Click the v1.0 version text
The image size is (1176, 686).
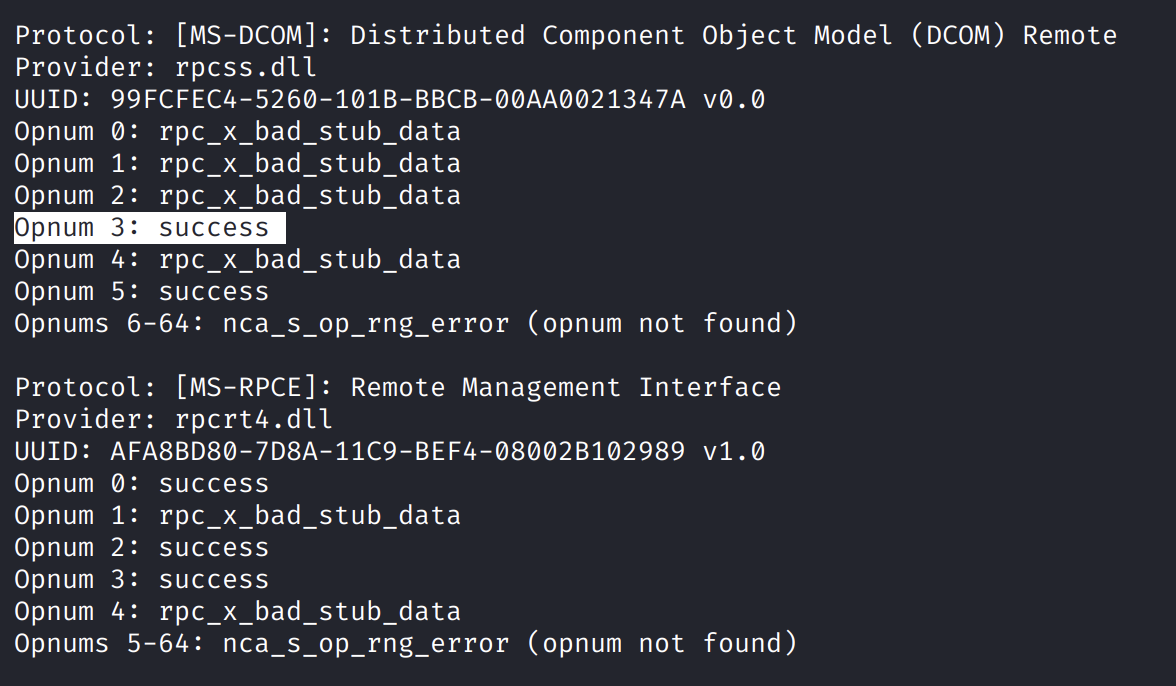pyautogui.click(x=734, y=452)
